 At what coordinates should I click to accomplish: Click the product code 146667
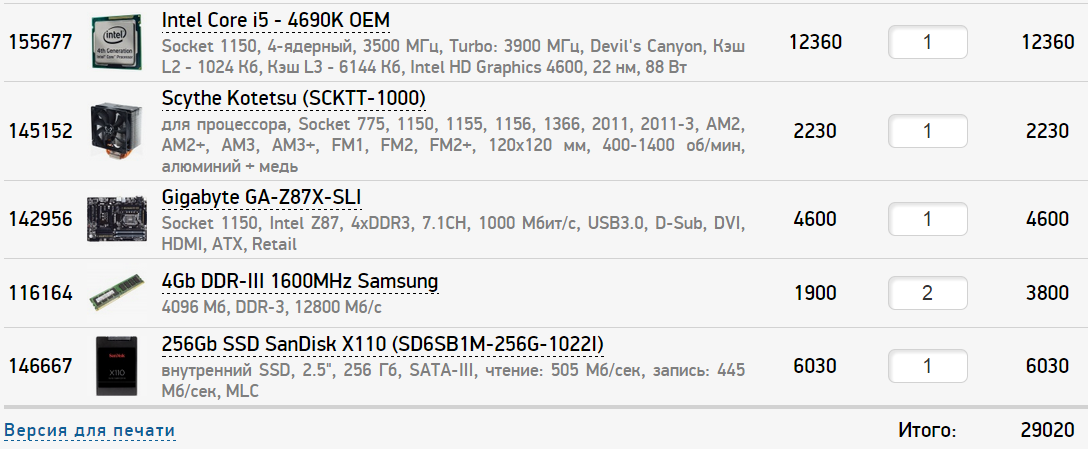(40, 366)
